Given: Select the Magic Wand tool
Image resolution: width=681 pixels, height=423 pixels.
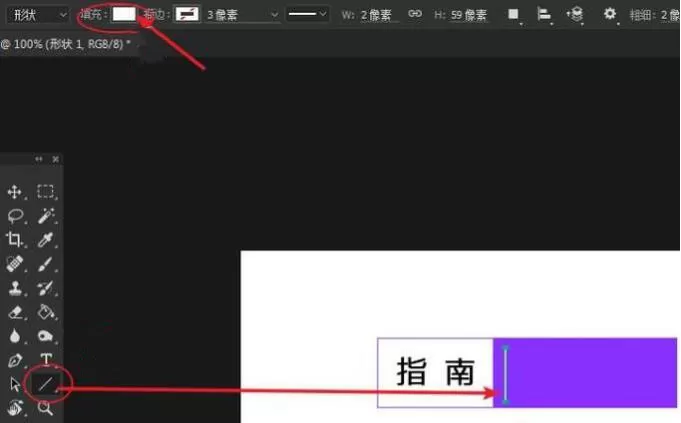Looking at the screenshot, I should pyautogui.click(x=46, y=215).
